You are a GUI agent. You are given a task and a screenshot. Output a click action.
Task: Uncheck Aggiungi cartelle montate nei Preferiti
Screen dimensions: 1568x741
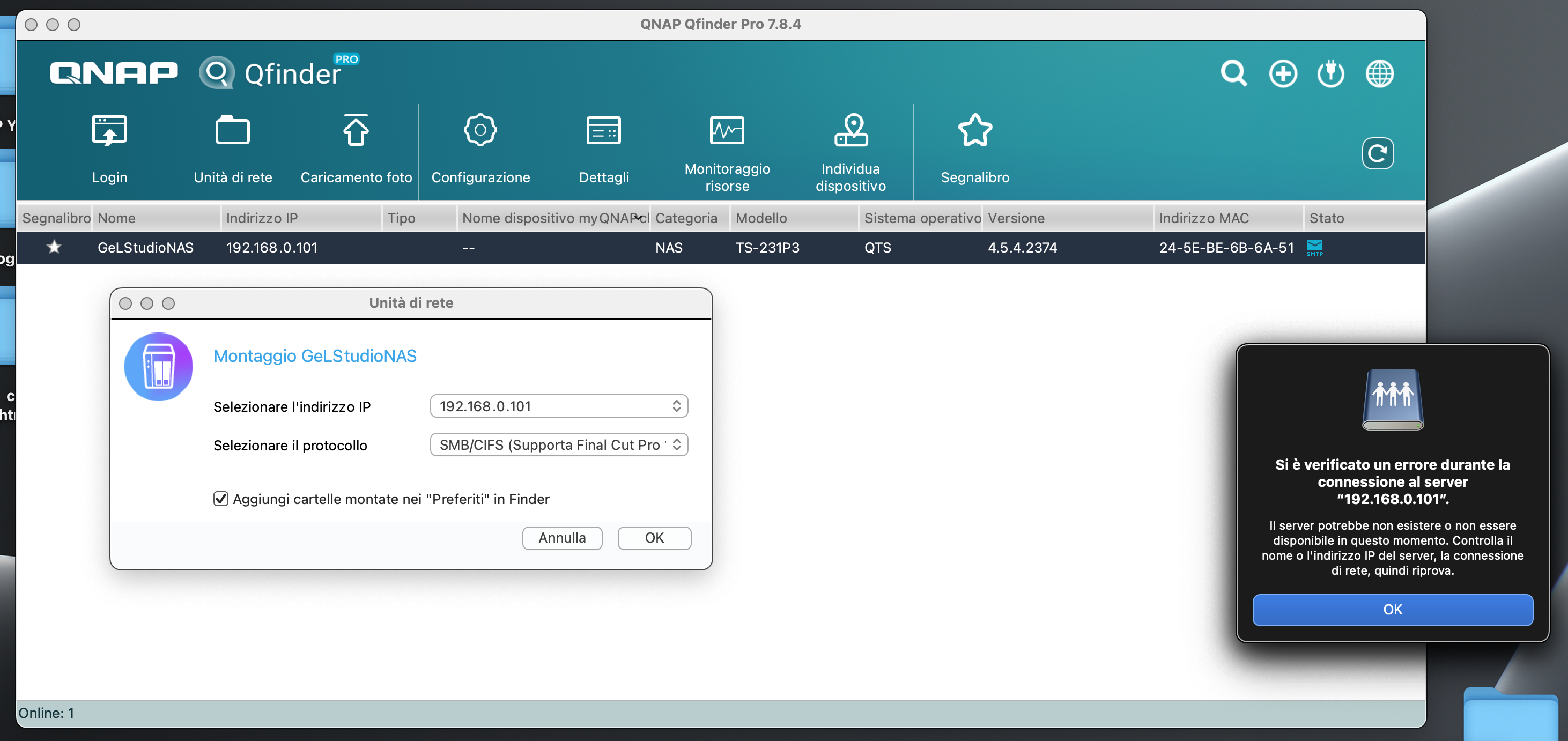click(x=221, y=499)
